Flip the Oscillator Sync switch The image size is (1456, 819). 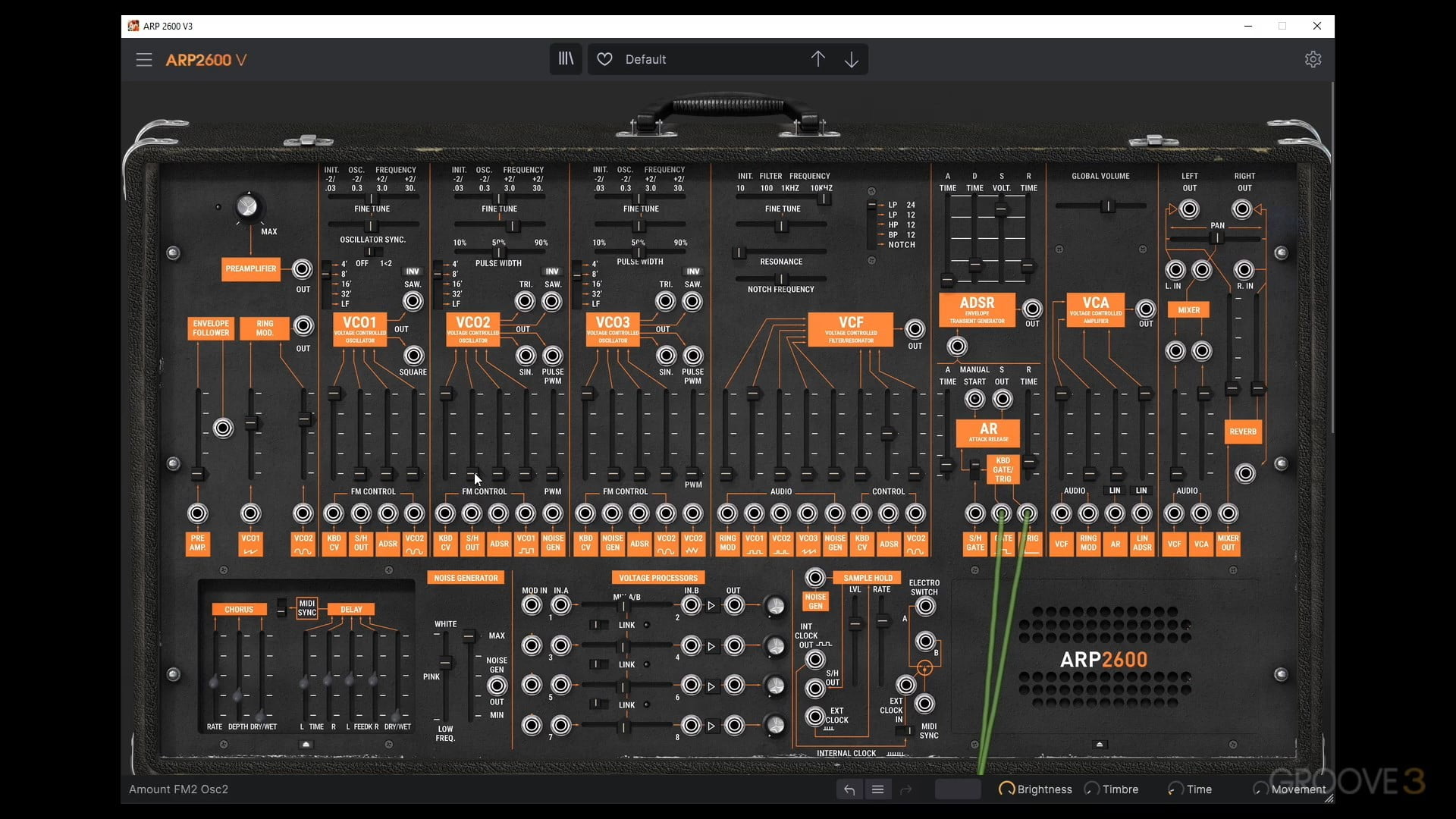tap(372, 252)
